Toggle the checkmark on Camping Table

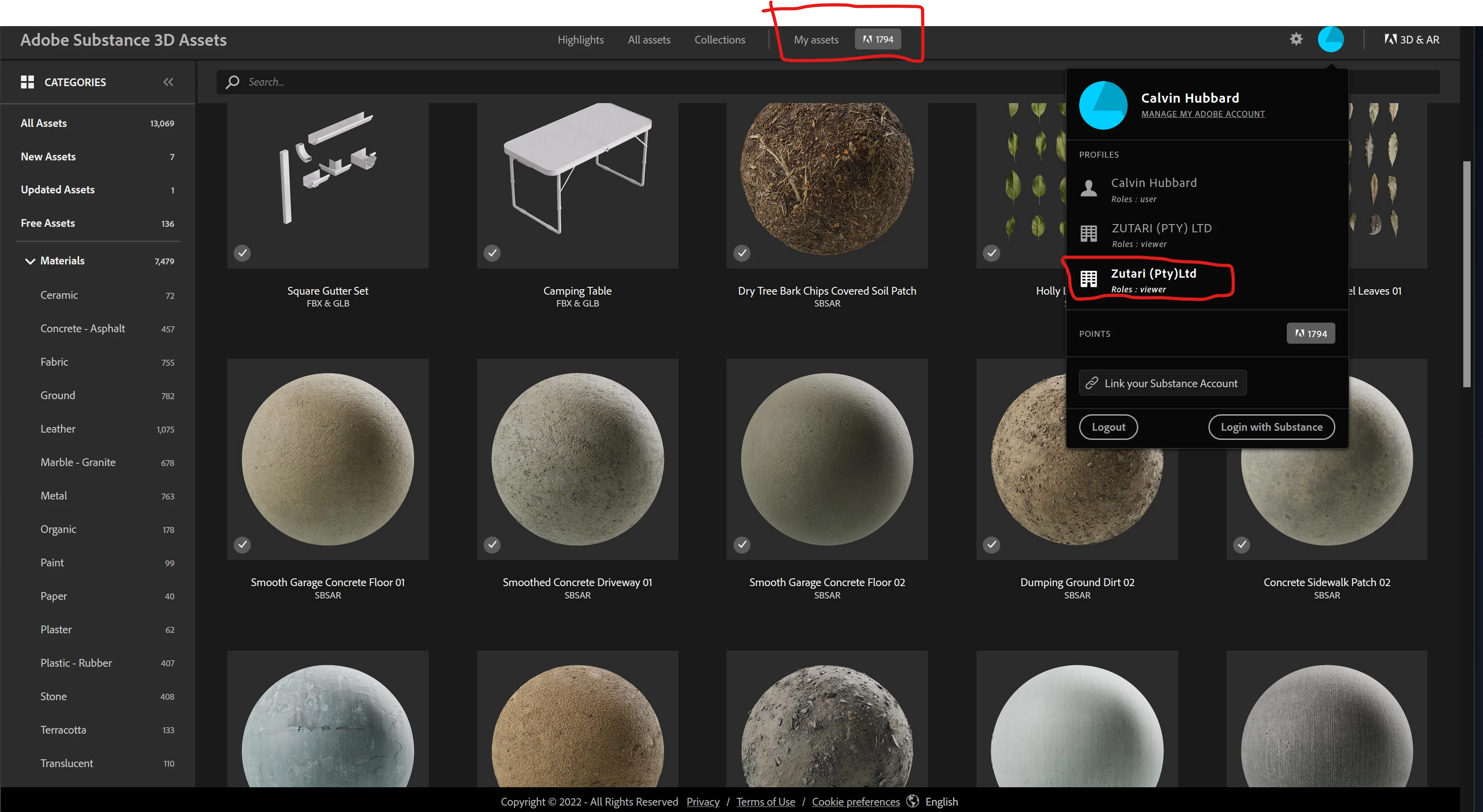click(x=491, y=252)
